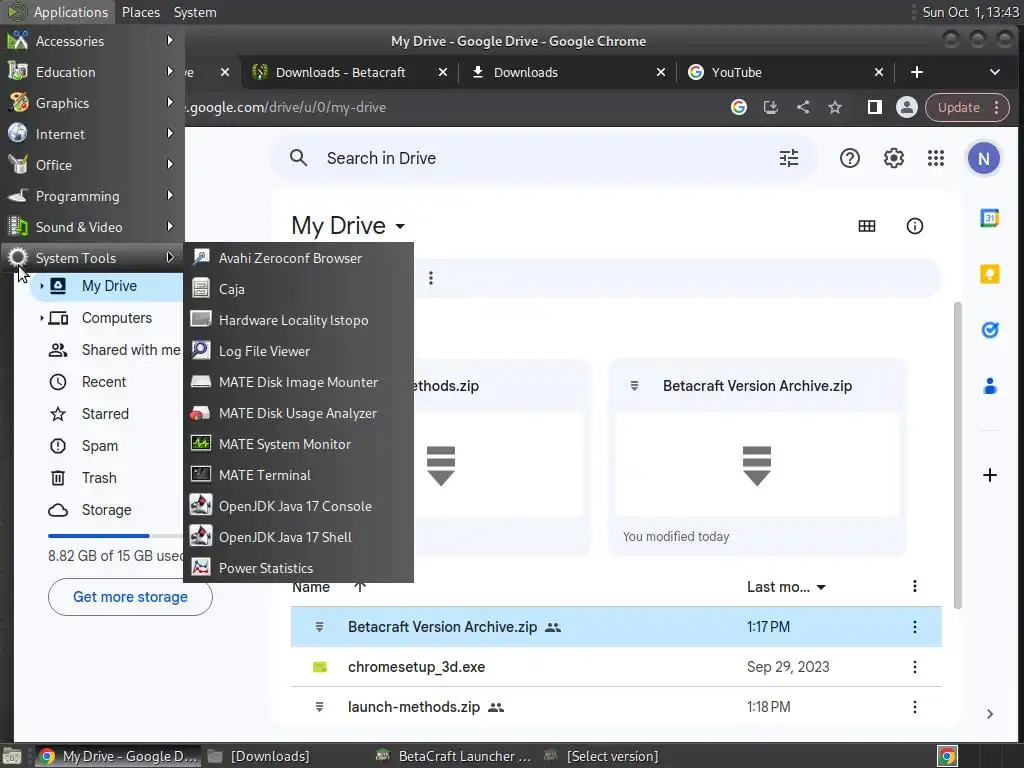Open Avahi Zeroconf Browser from System Tools

(x=298, y=258)
